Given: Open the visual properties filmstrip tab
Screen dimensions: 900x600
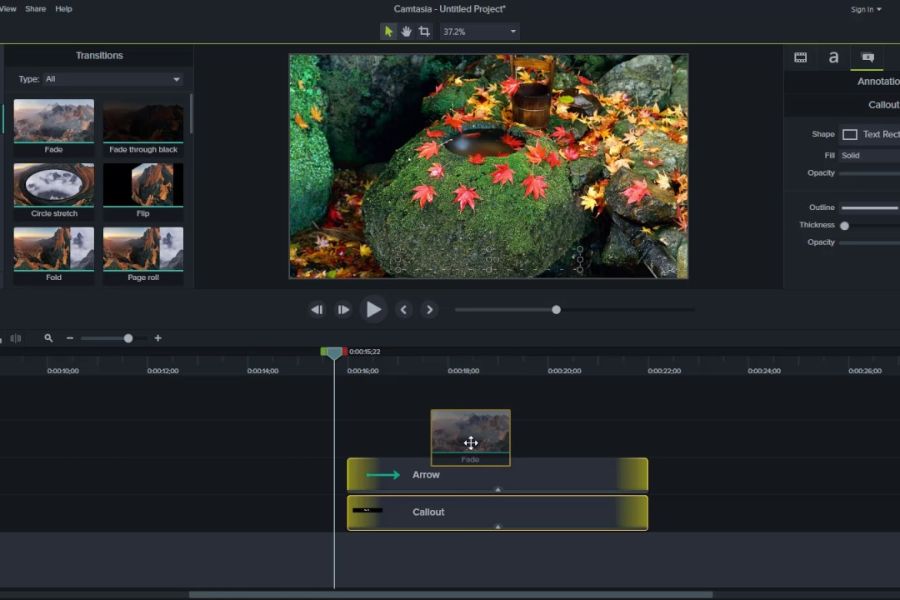Looking at the screenshot, I should [800, 57].
